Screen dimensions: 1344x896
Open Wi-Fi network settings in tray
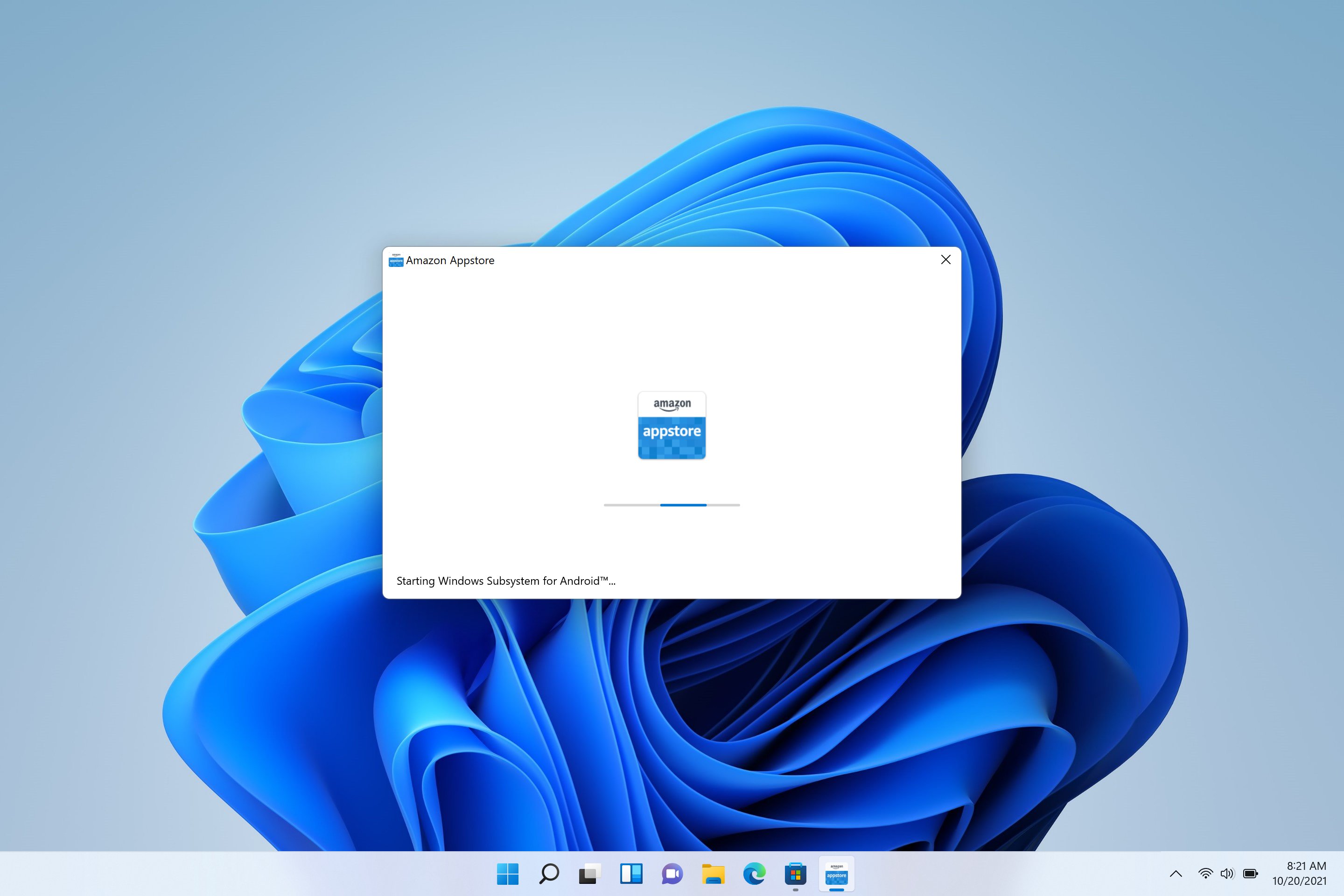click(1205, 874)
